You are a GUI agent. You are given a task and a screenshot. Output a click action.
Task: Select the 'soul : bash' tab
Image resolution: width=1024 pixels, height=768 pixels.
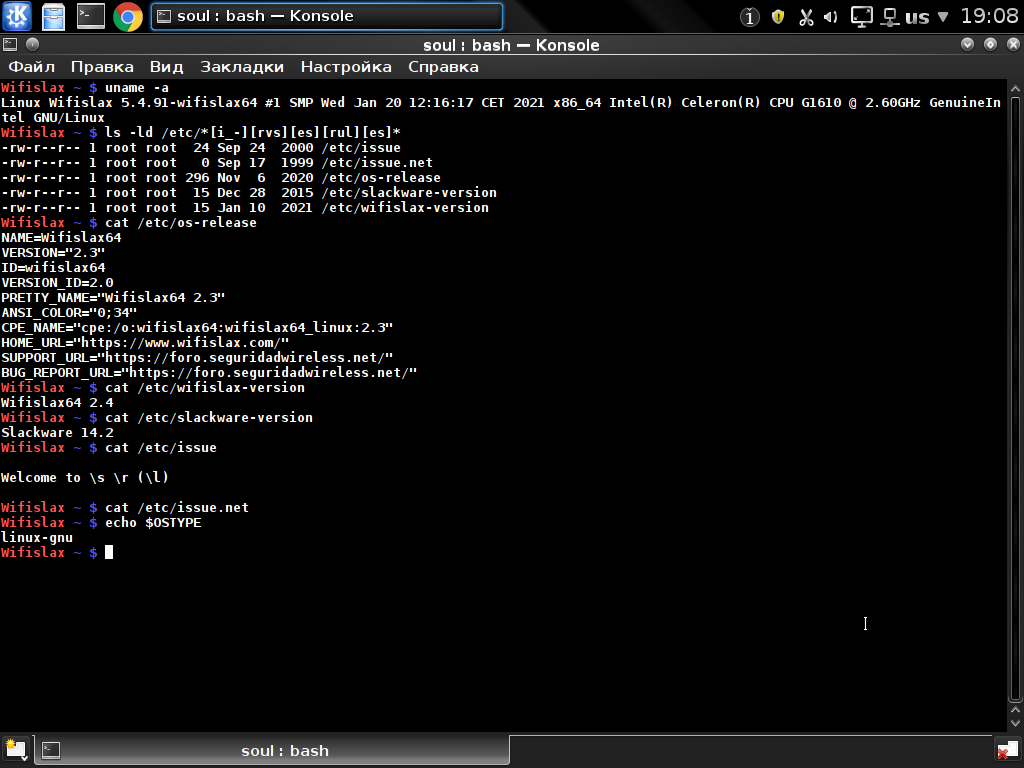[x=272, y=750]
